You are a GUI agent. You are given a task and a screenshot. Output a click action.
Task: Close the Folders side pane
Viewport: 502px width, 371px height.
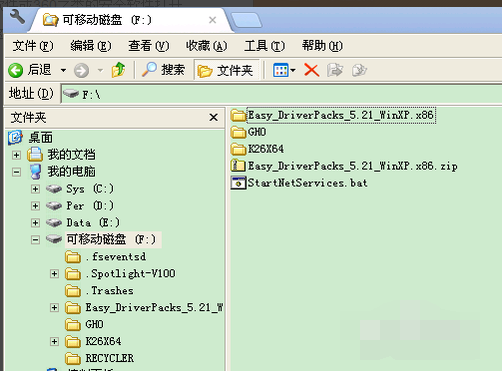tap(213, 117)
